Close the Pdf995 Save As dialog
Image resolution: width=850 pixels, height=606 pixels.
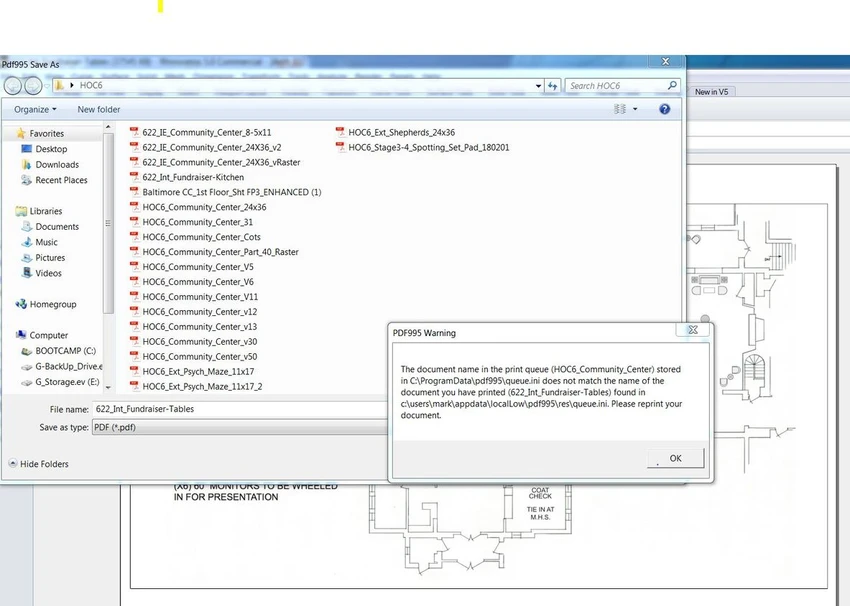point(666,62)
